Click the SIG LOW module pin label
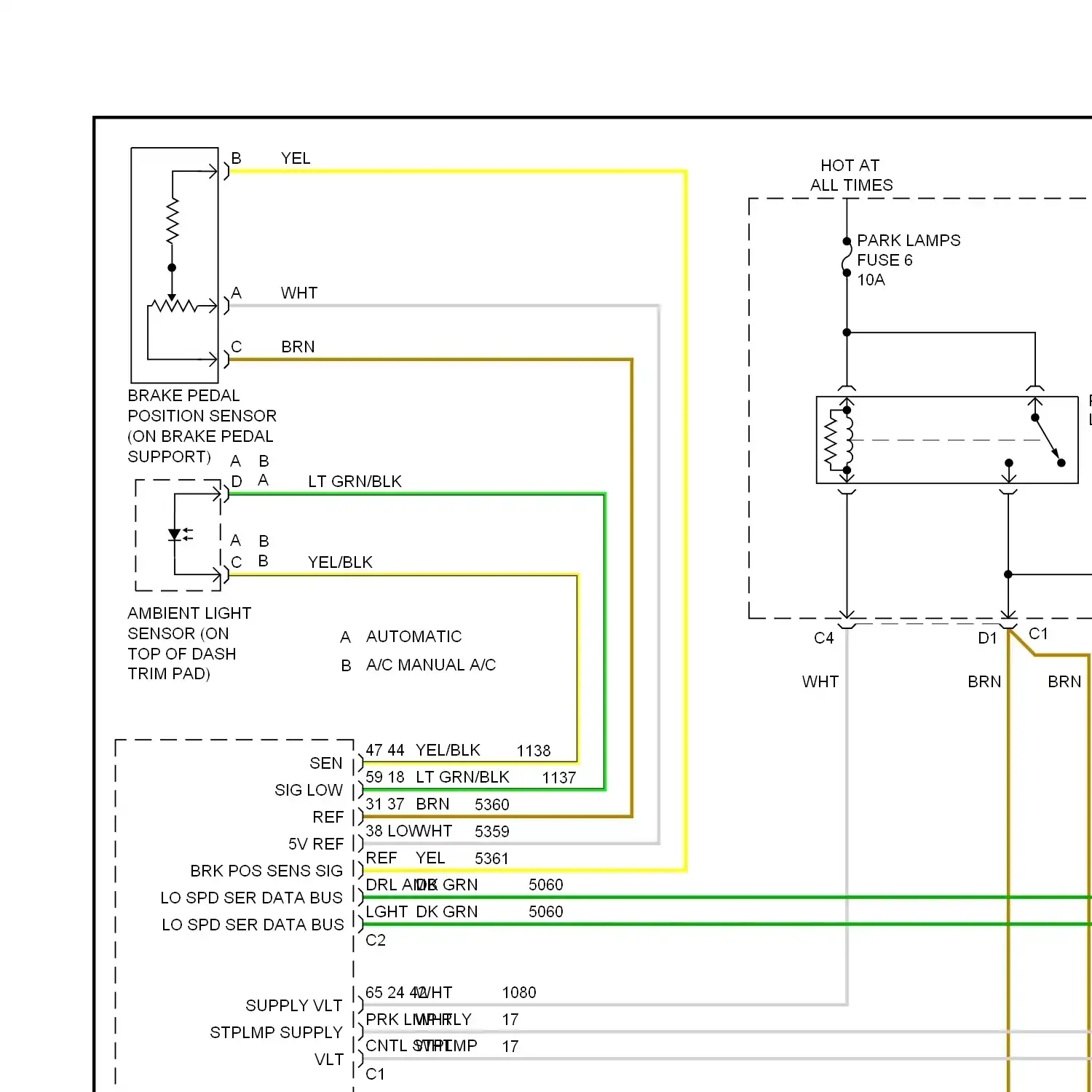This screenshot has width=1092, height=1092. click(309, 790)
